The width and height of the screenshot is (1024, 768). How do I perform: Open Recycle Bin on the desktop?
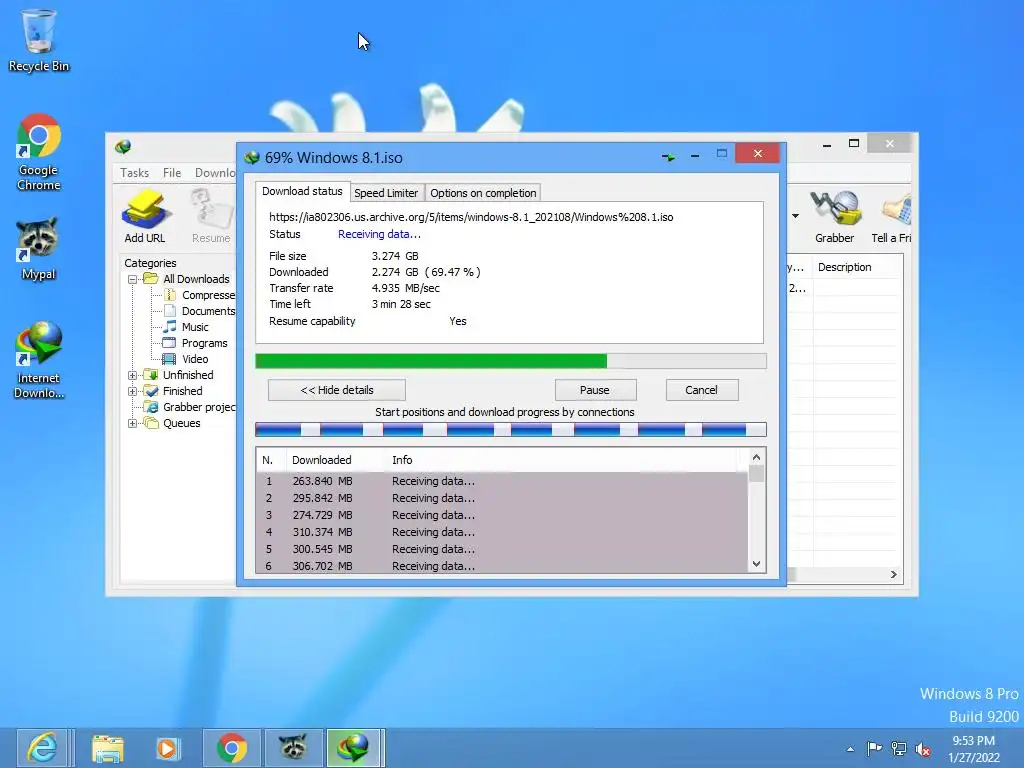coord(39,40)
